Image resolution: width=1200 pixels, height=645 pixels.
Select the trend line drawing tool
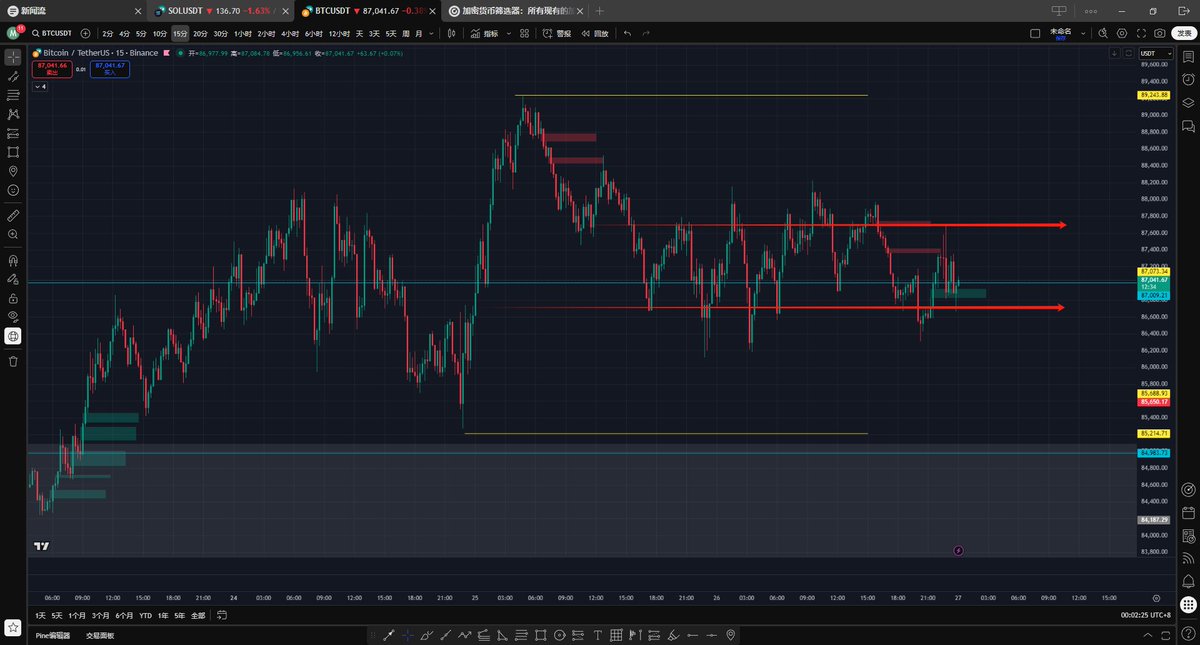click(x=13, y=76)
